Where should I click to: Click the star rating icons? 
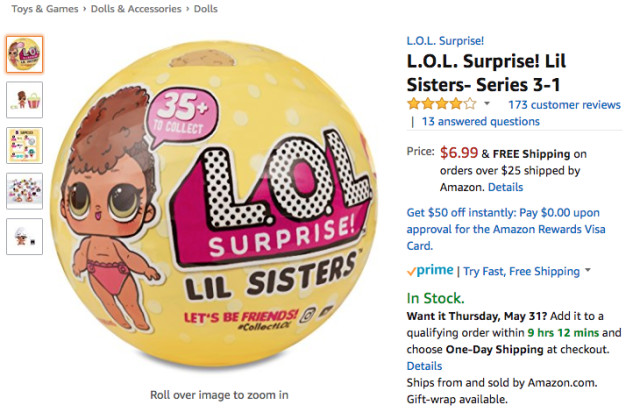pyautogui.click(x=441, y=104)
